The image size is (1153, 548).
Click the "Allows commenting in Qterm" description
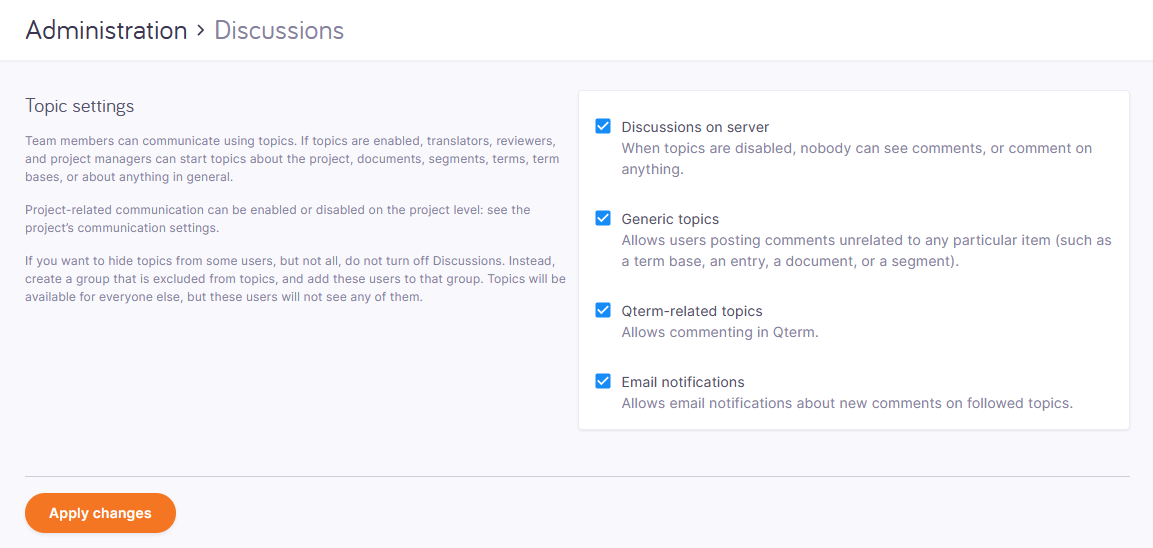click(x=720, y=332)
